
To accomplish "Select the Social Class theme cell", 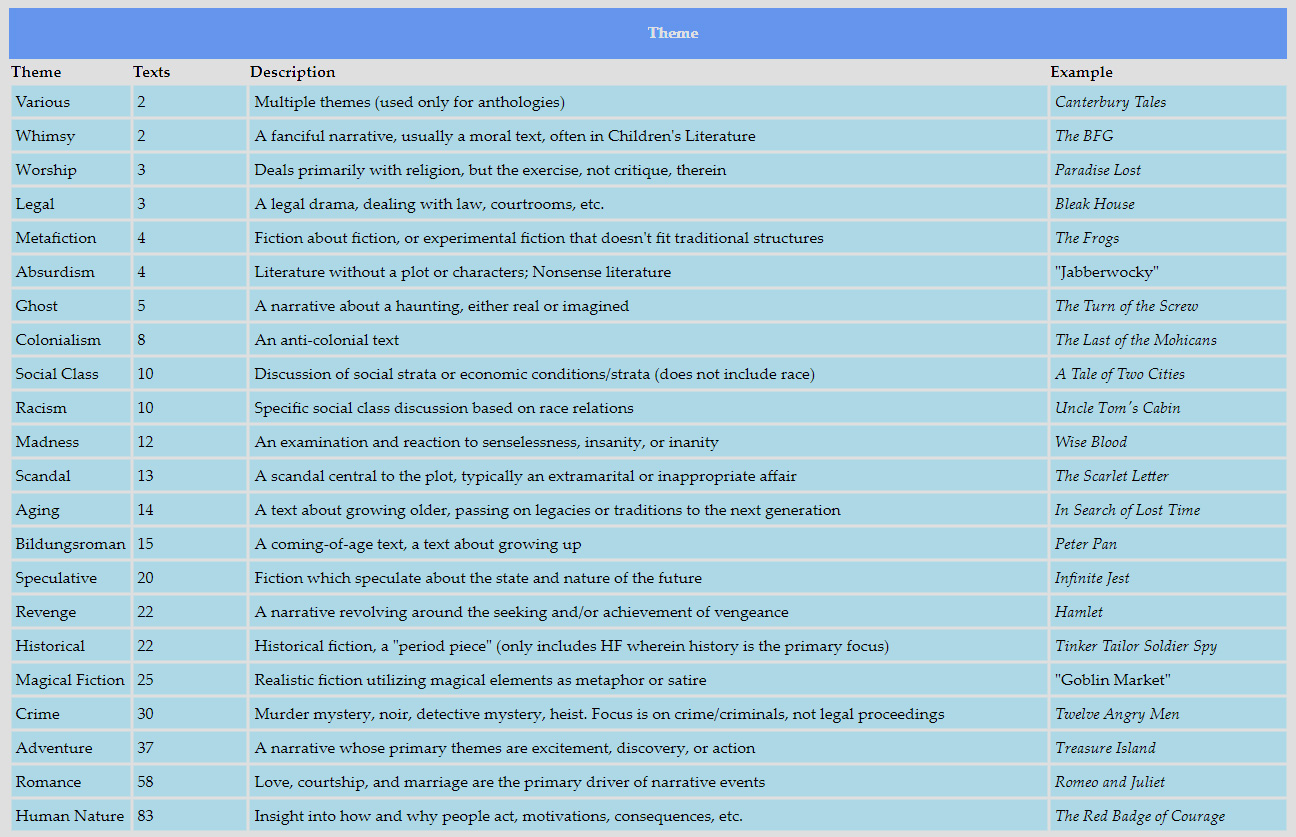I will click(x=70, y=374).
